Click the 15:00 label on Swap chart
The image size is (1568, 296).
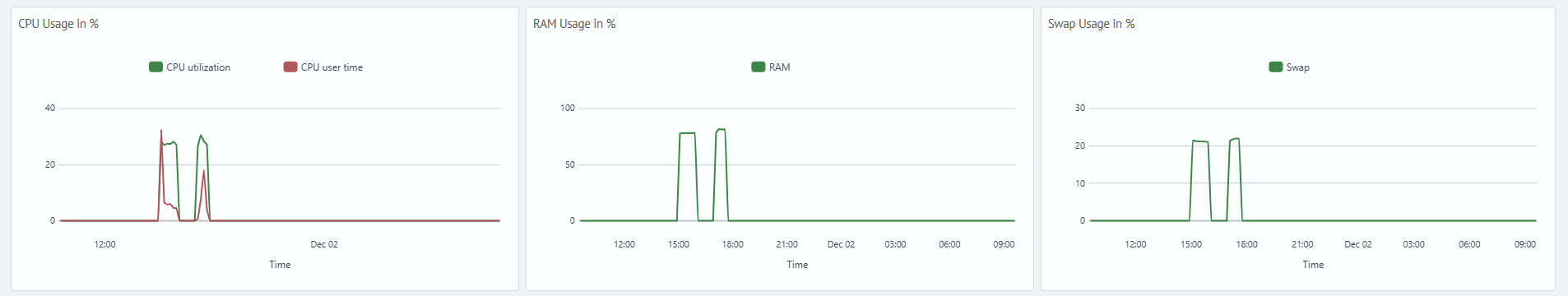click(x=1191, y=244)
